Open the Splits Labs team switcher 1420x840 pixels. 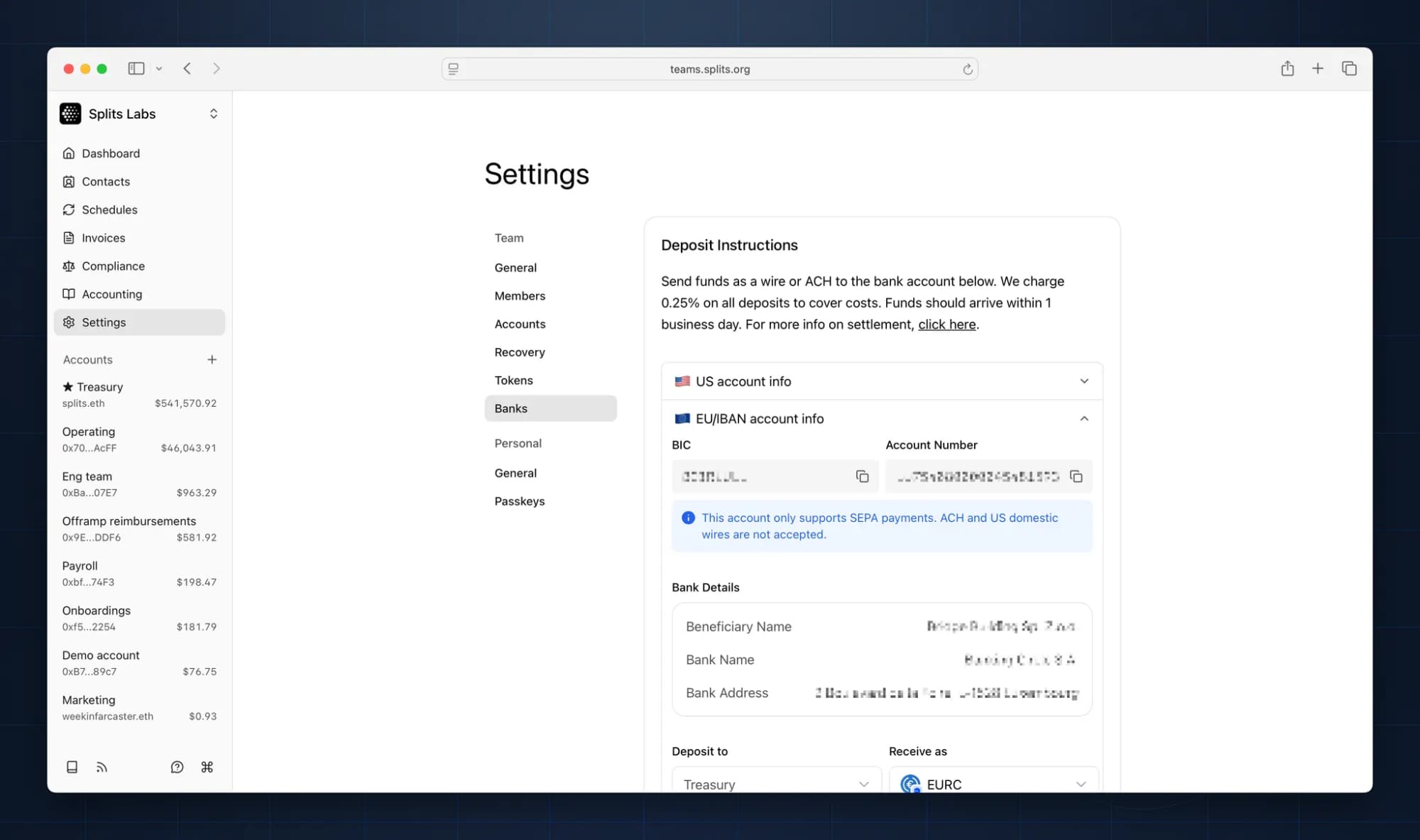[x=139, y=114]
